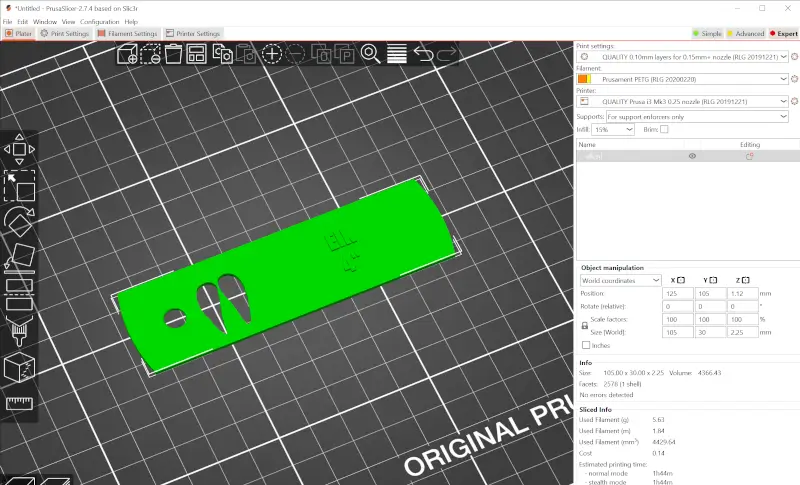
Task: Click the Delete all trash icon
Action: (173, 54)
